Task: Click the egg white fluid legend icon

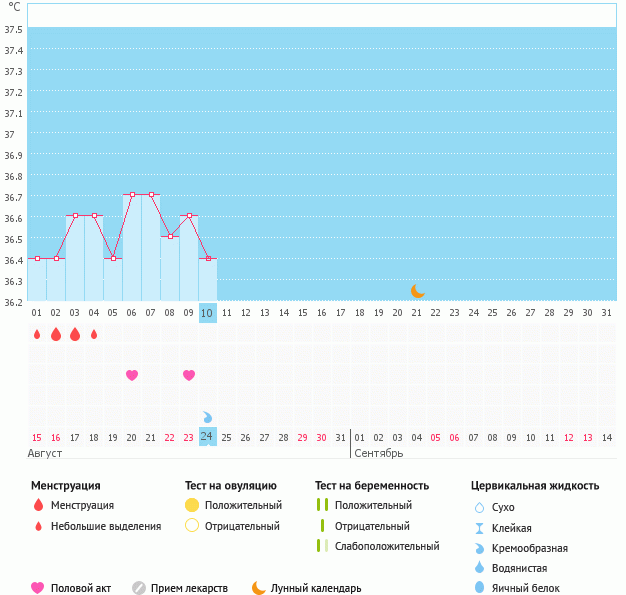Action: point(479,588)
